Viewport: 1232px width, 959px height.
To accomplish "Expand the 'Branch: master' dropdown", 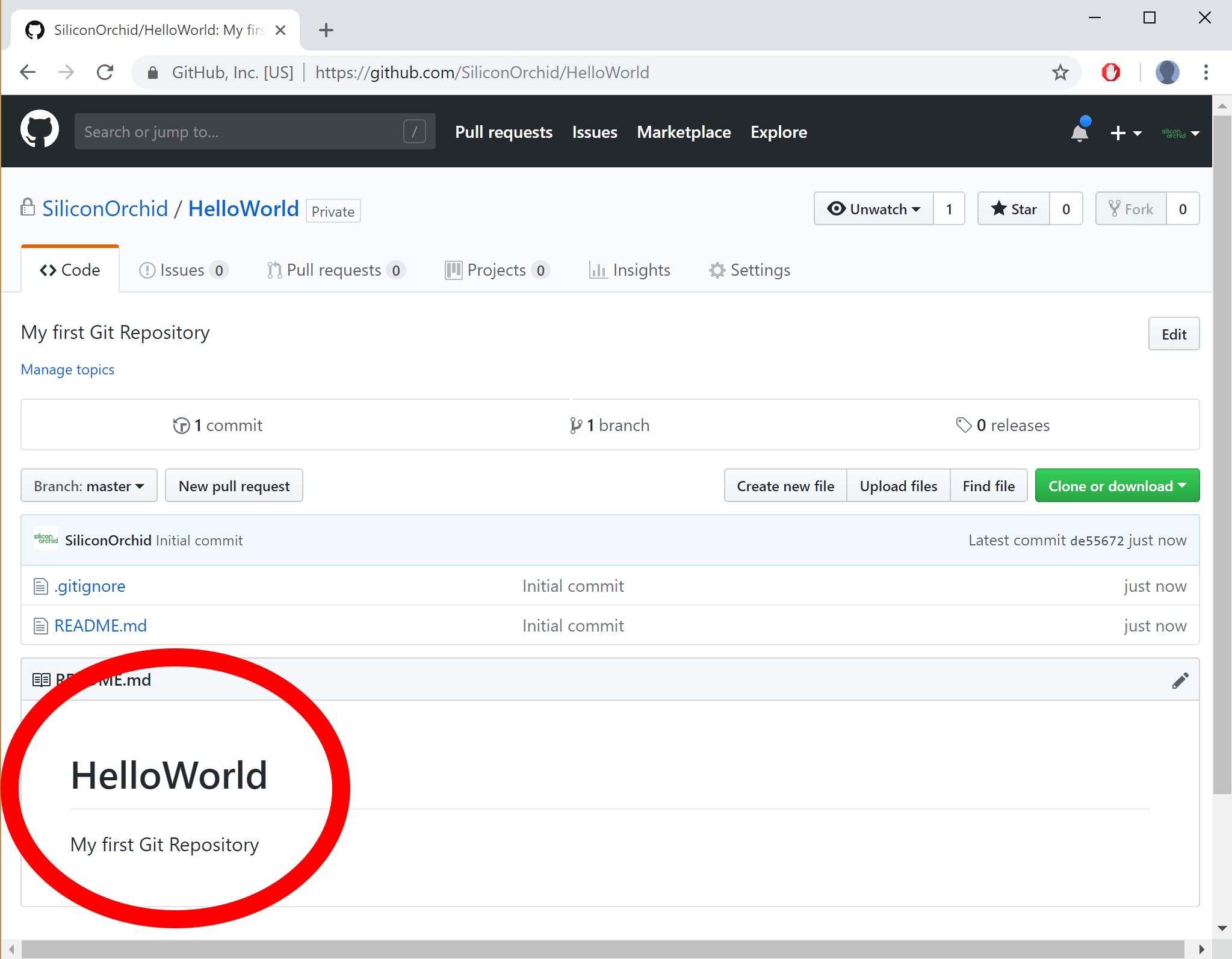I will tap(87, 486).
